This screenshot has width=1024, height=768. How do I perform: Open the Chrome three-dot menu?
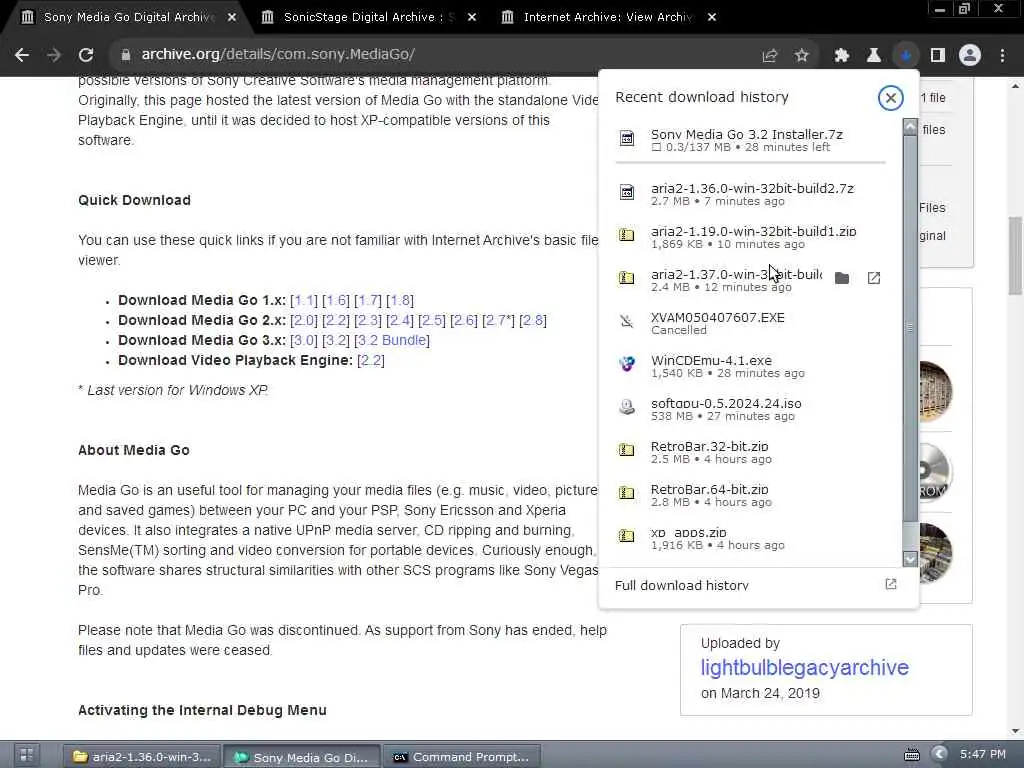tap(1002, 56)
